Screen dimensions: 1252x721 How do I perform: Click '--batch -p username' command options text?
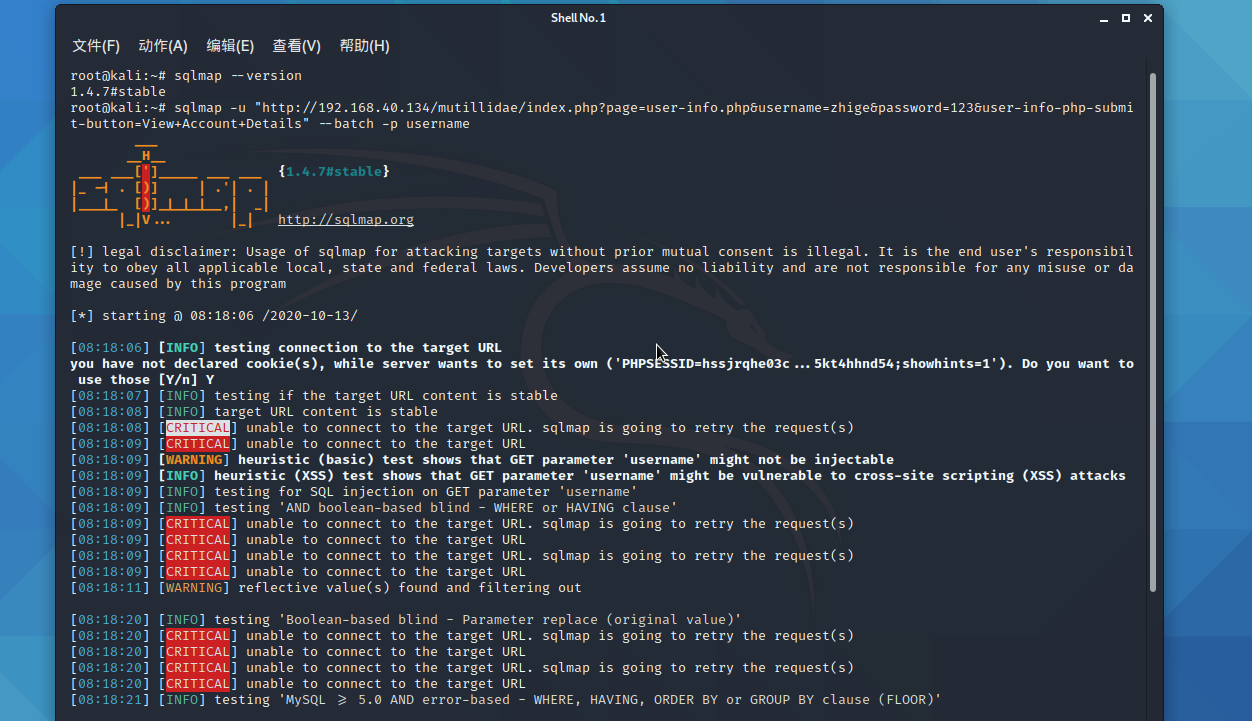pyautogui.click(x=394, y=124)
